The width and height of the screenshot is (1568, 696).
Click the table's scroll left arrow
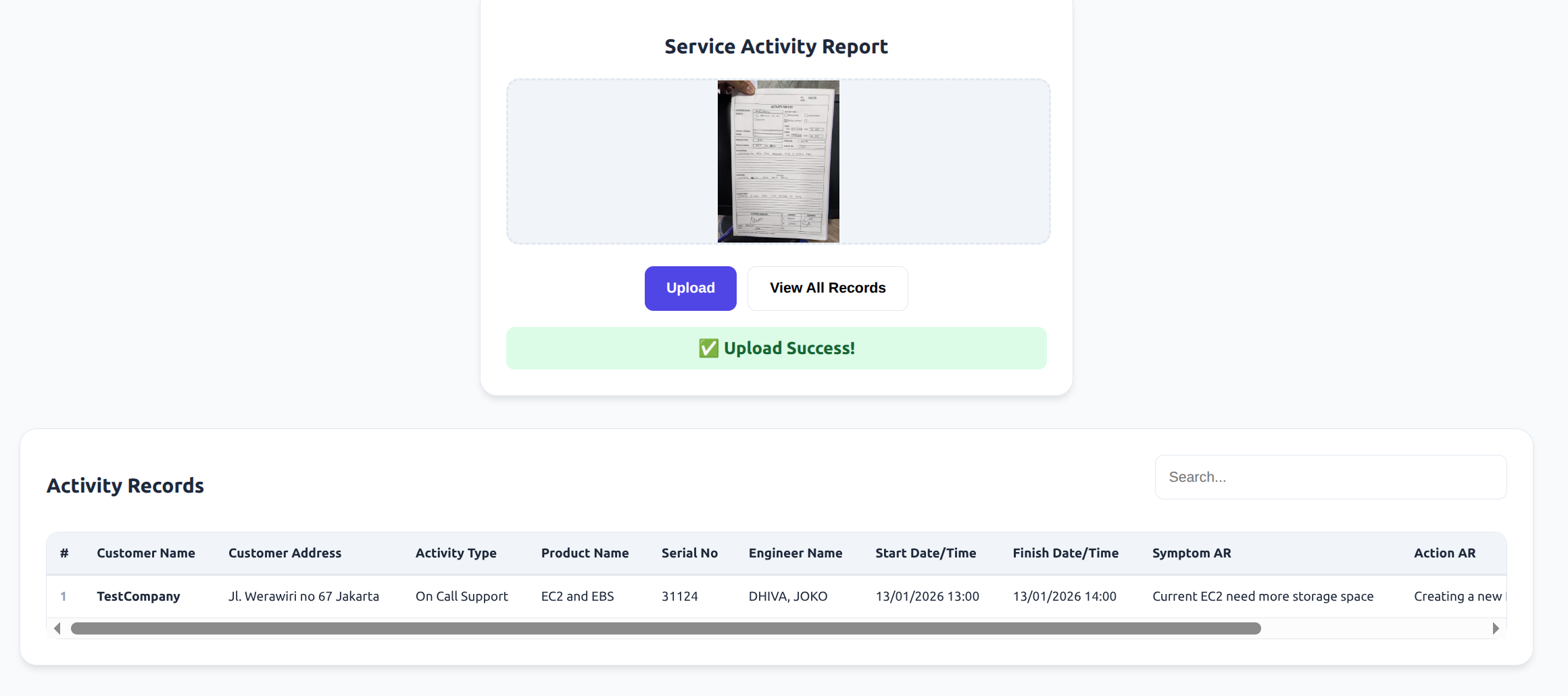pyautogui.click(x=57, y=628)
